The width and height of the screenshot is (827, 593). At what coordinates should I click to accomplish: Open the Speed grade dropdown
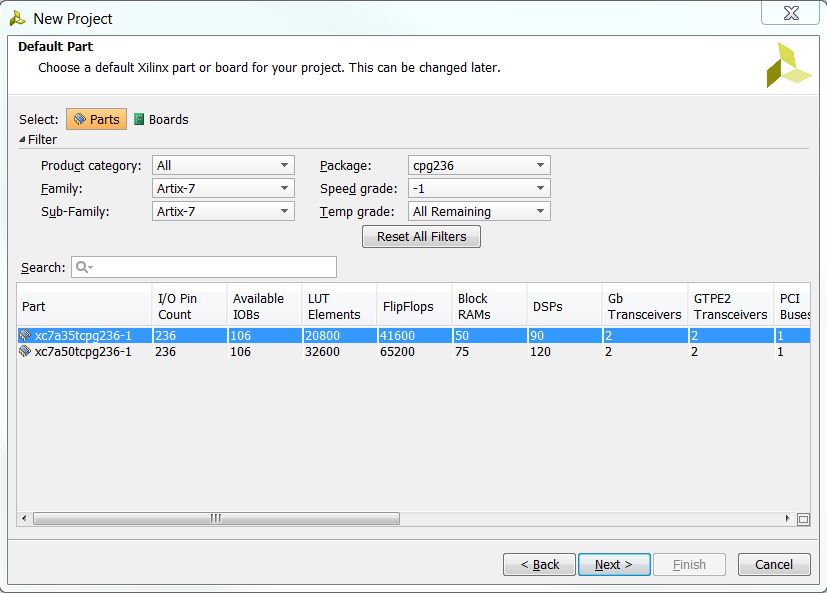tap(479, 188)
